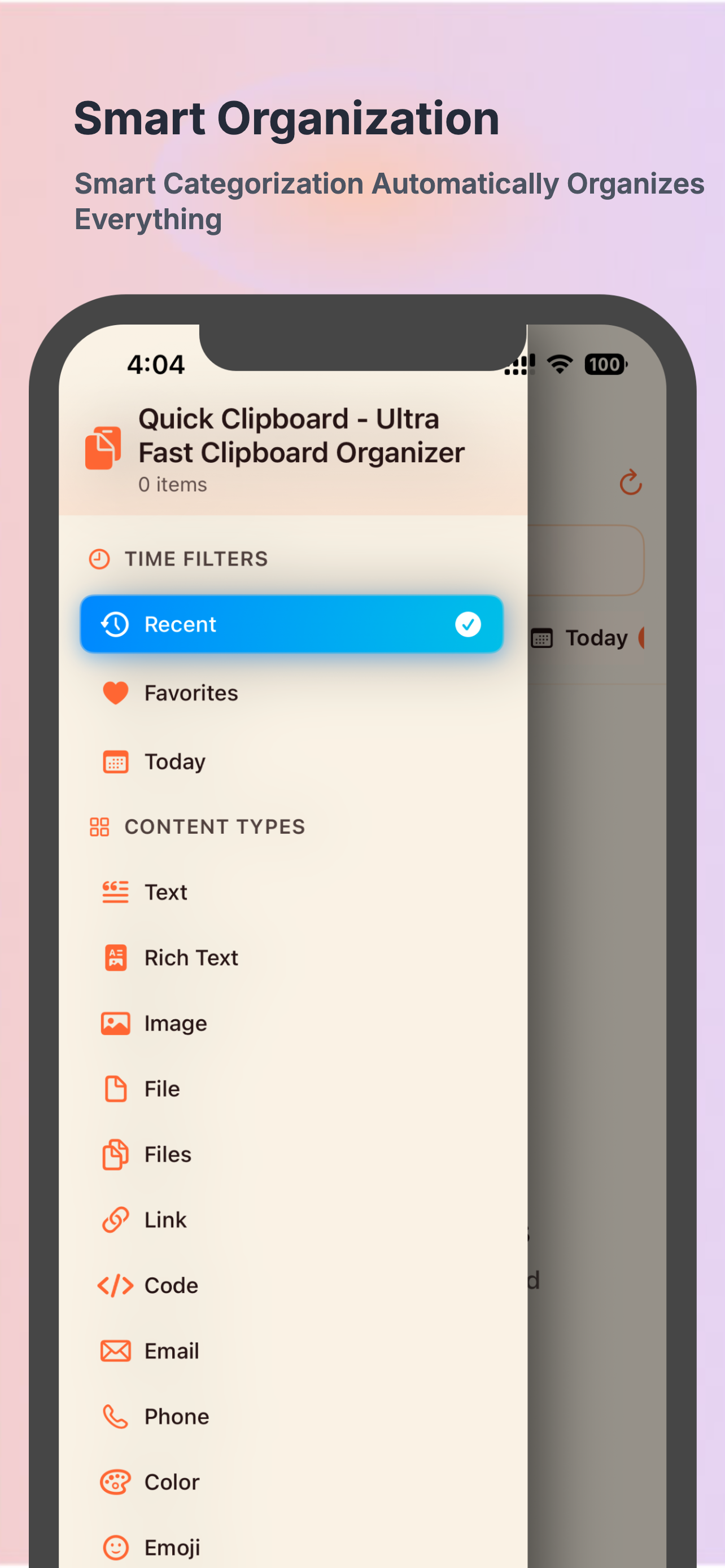Select the Files content type
Viewport: 725px width, 1568px height.
click(x=291, y=1154)
